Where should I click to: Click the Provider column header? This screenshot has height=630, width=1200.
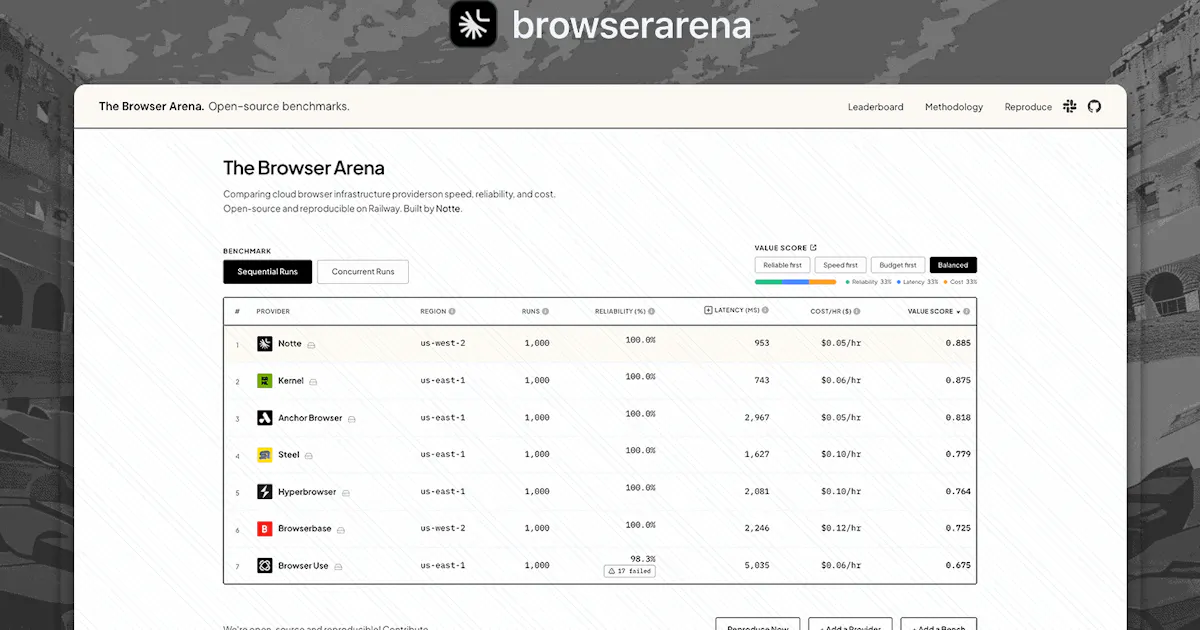(273, 311)
